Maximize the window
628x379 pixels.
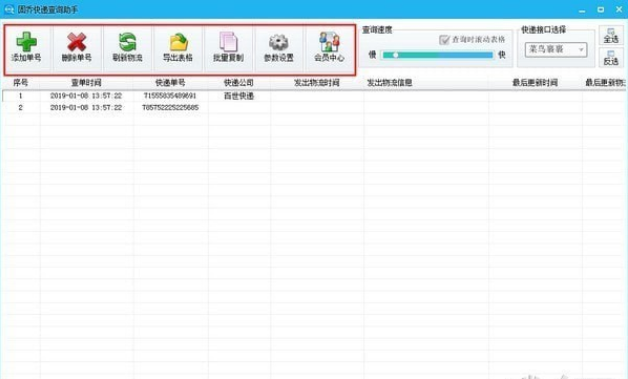click(x=601, y=9)
